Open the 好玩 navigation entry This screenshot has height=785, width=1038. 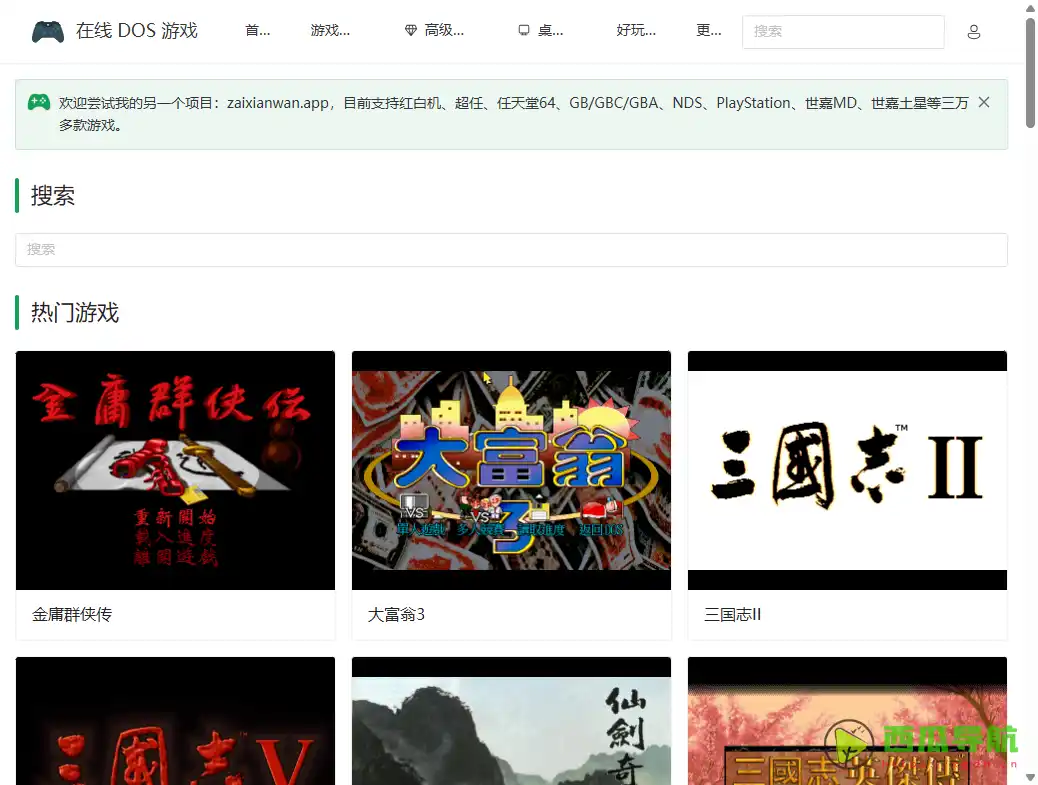pyautogui.click(x=637, y=30)
